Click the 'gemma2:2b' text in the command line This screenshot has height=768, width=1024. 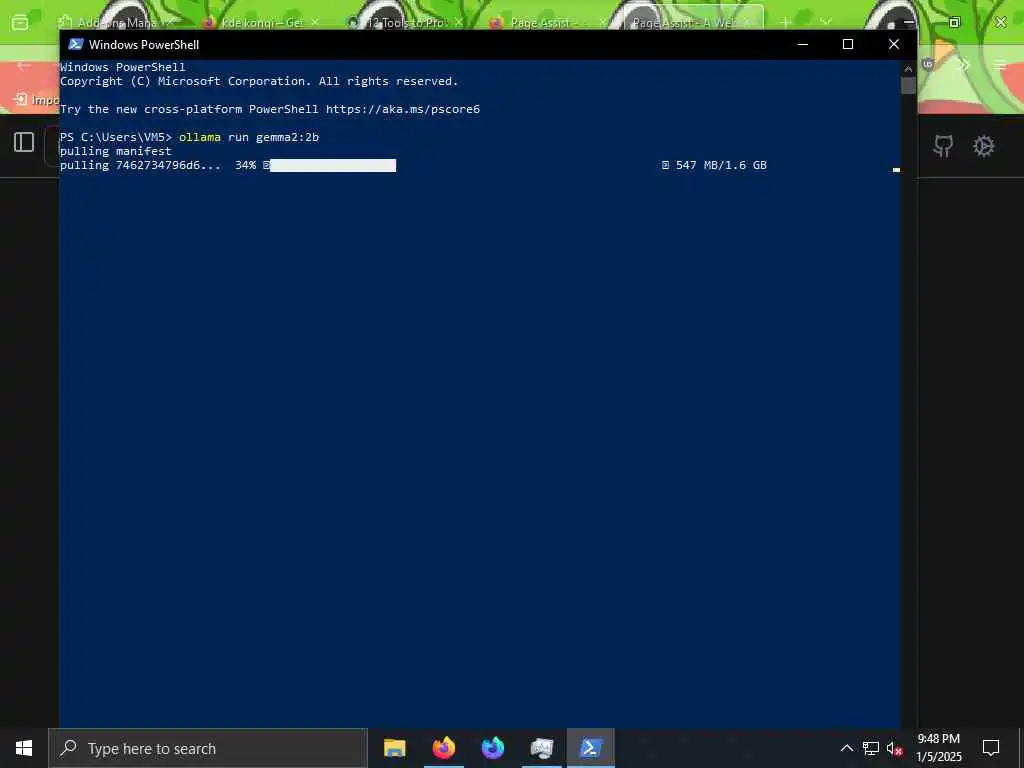coord(287,137)
